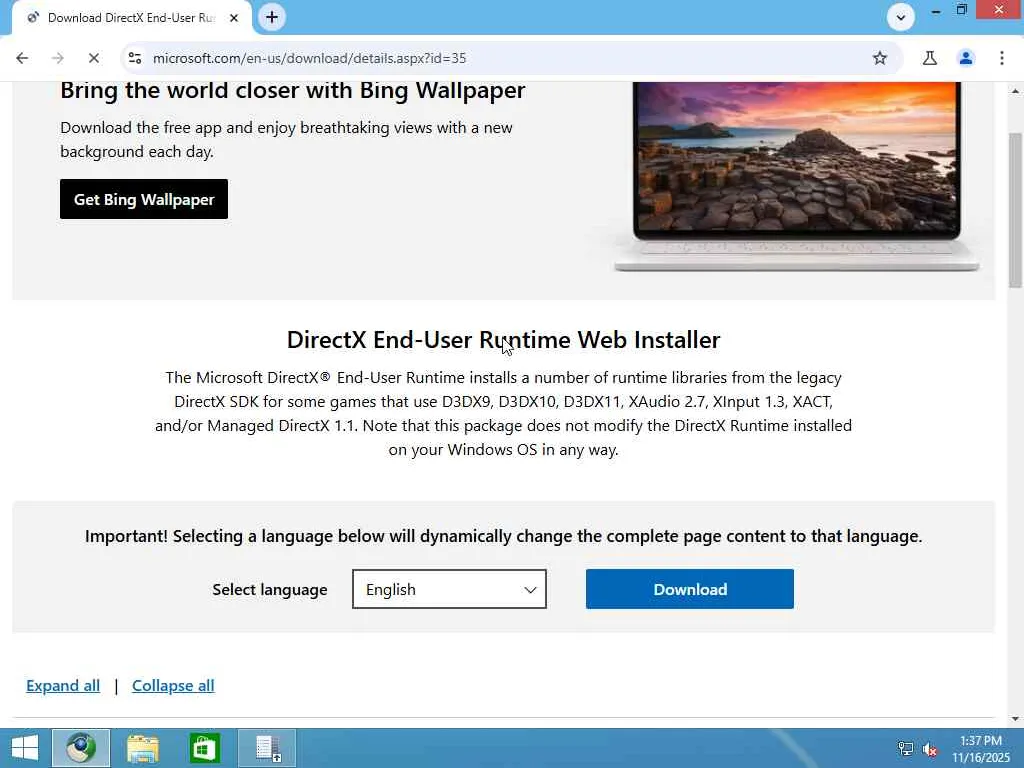The width and height of the screenshot is (1024, 768).
Task: Click the DirectX End-User Runtime Web Installer heading
Action: pyautogui.click(x=504, y=340)
